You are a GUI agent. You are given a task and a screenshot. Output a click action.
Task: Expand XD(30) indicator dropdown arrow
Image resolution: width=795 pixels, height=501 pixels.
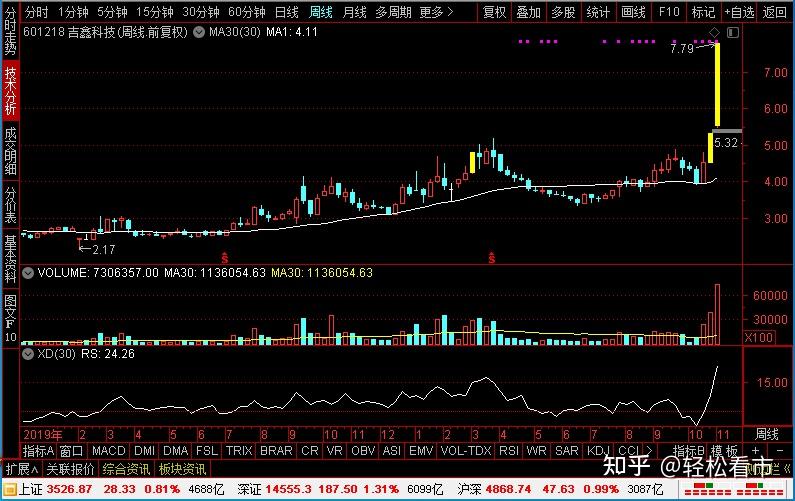[x=28, y=353]
